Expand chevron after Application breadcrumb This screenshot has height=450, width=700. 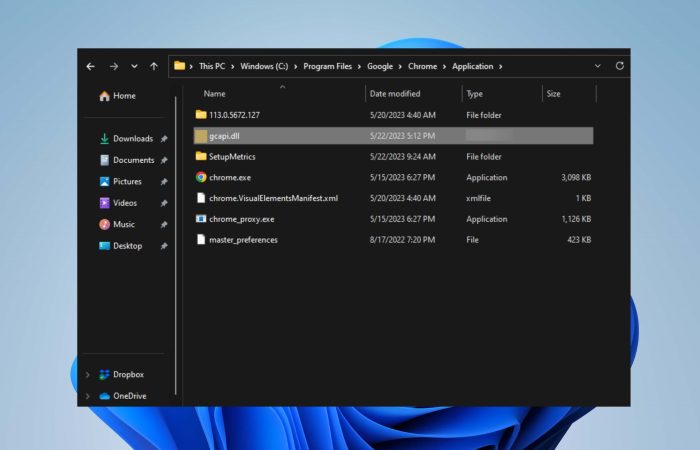[500, 67]
